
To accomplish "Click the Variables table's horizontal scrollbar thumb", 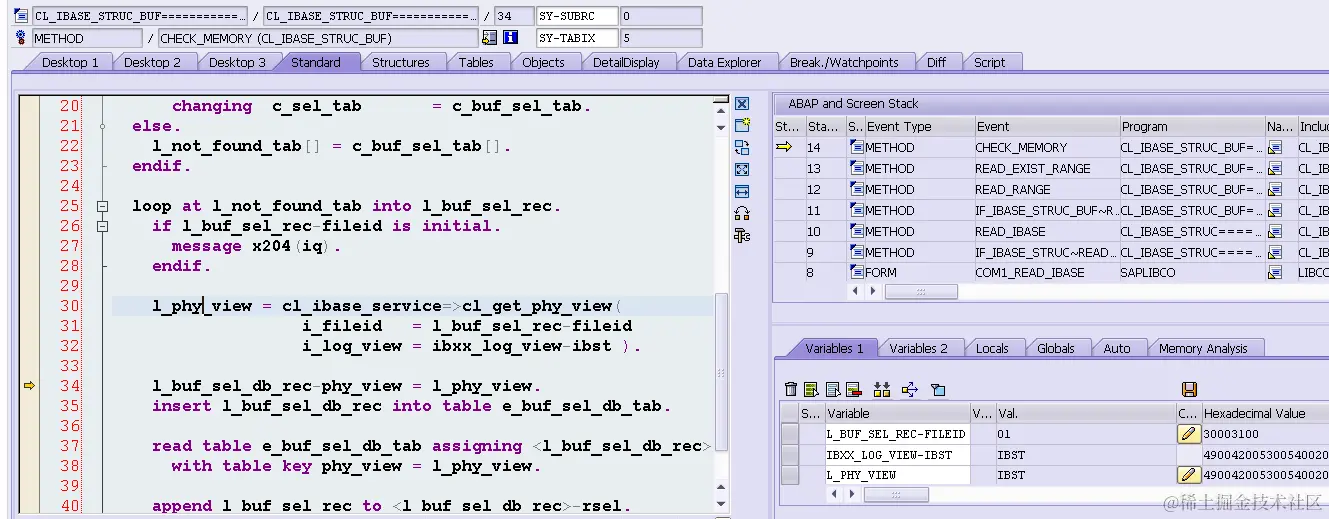I will [x=894, y=495].
